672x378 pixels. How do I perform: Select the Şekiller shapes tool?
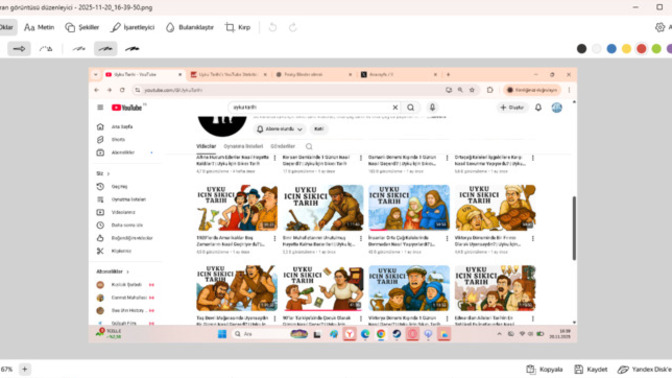82,27
